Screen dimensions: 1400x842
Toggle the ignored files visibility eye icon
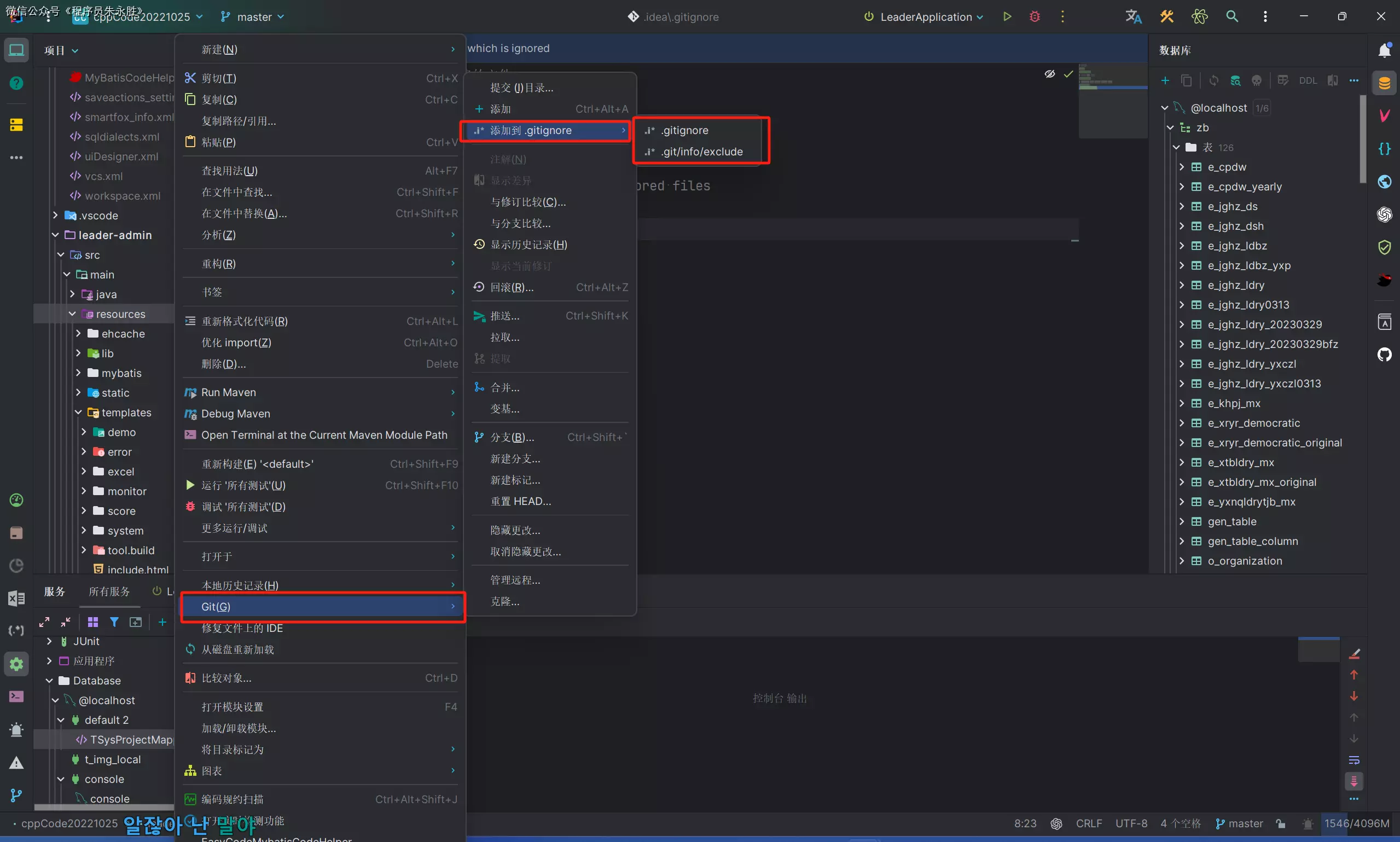coord(1049,74)
